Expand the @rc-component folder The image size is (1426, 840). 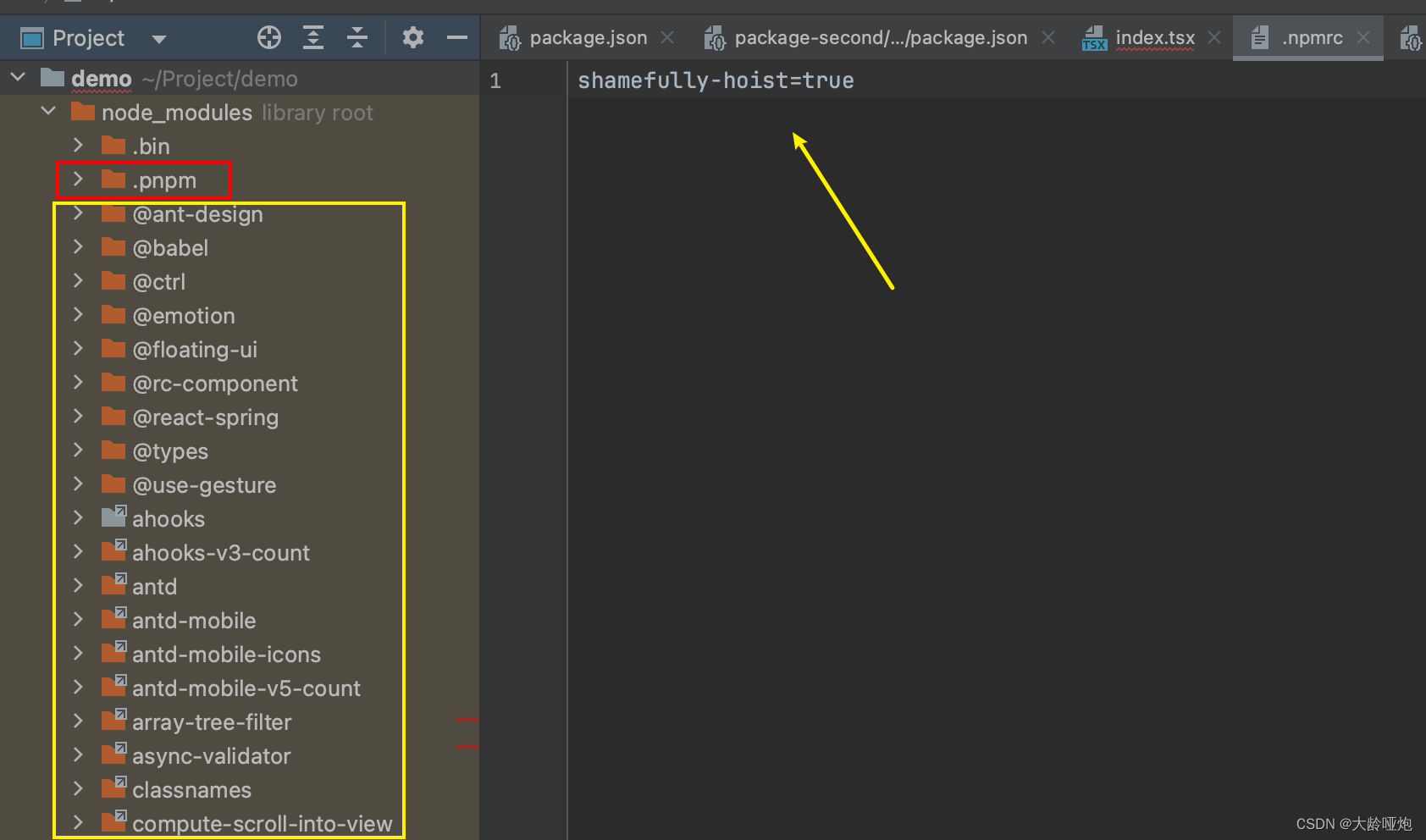point(78,383)
